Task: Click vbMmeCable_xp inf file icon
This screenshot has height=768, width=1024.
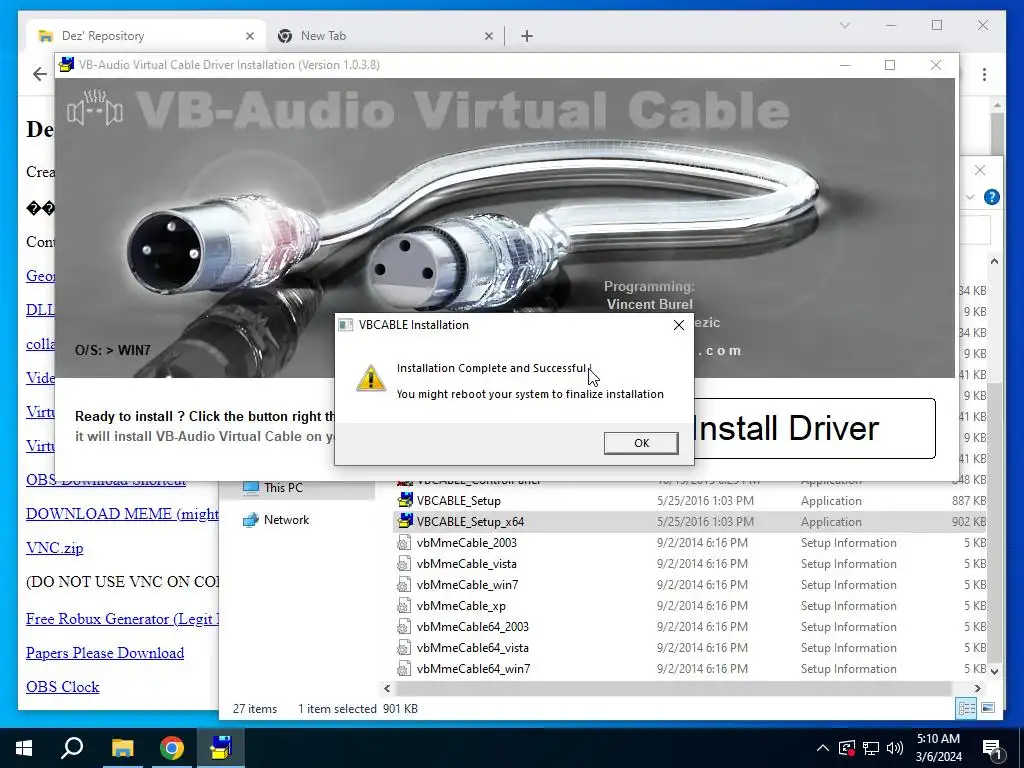Action: (x=404, y=605)
